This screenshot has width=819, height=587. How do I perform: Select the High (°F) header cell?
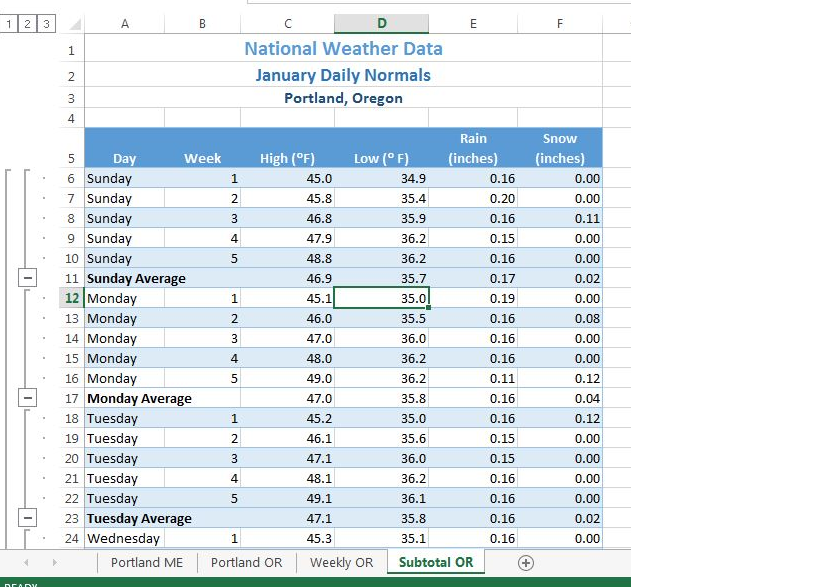(x=287, y=148)
